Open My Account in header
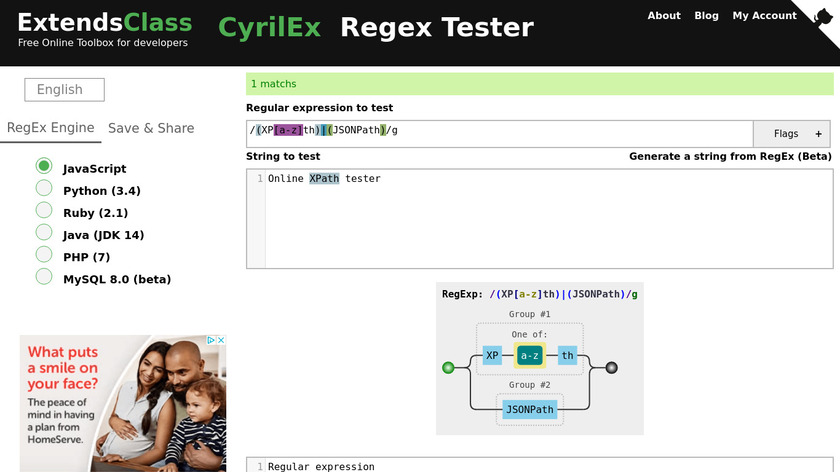Viewport: 840px width, 472px height. click(764, 16)
